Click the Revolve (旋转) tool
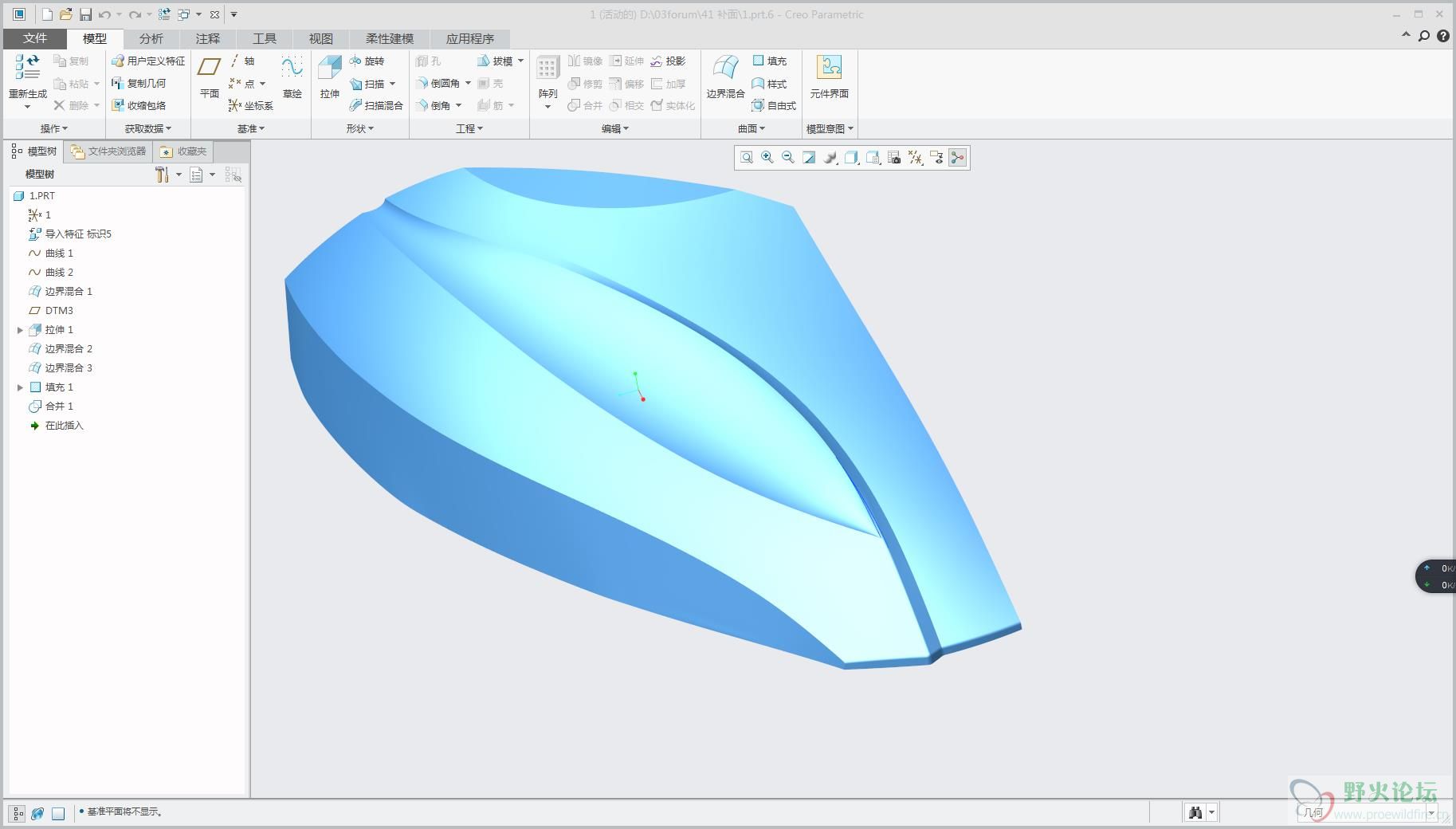 367,61
